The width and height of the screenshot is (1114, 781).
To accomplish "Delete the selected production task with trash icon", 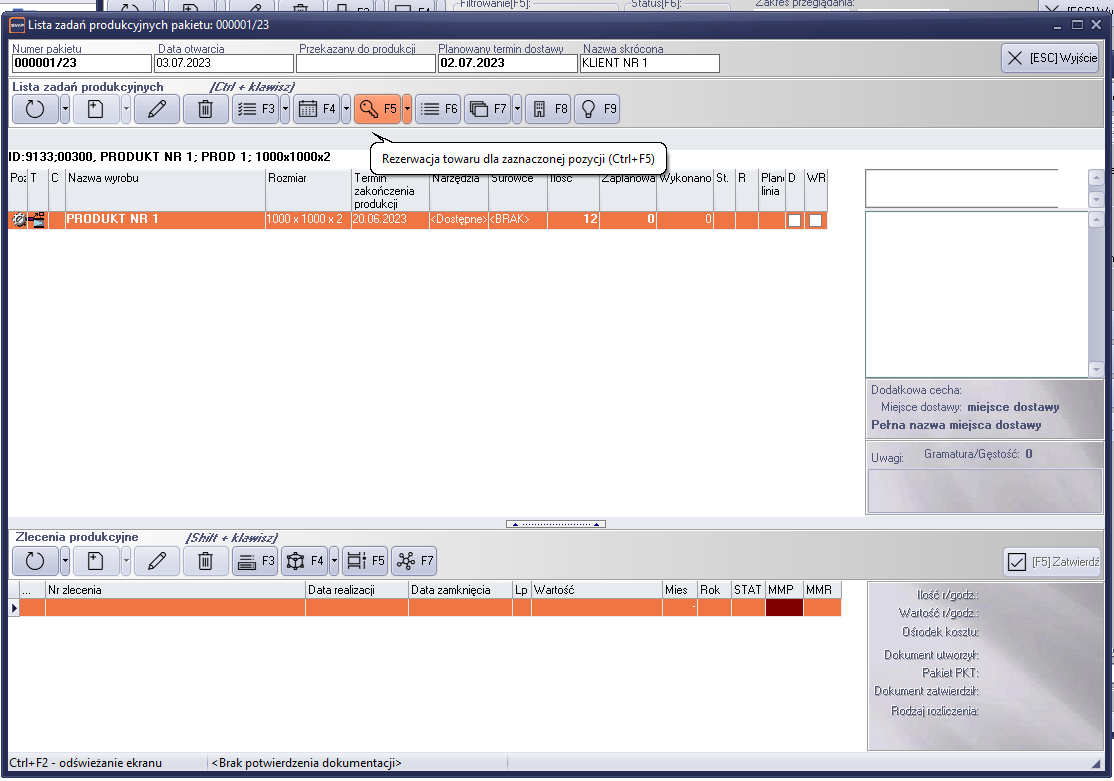I will tap(205, 109).
